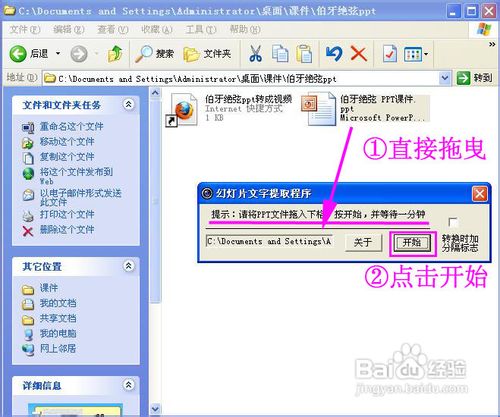Viewport: 500px width, 417px height.
Task: Click 打印这个文件 task link
Action: pos(67,214)
